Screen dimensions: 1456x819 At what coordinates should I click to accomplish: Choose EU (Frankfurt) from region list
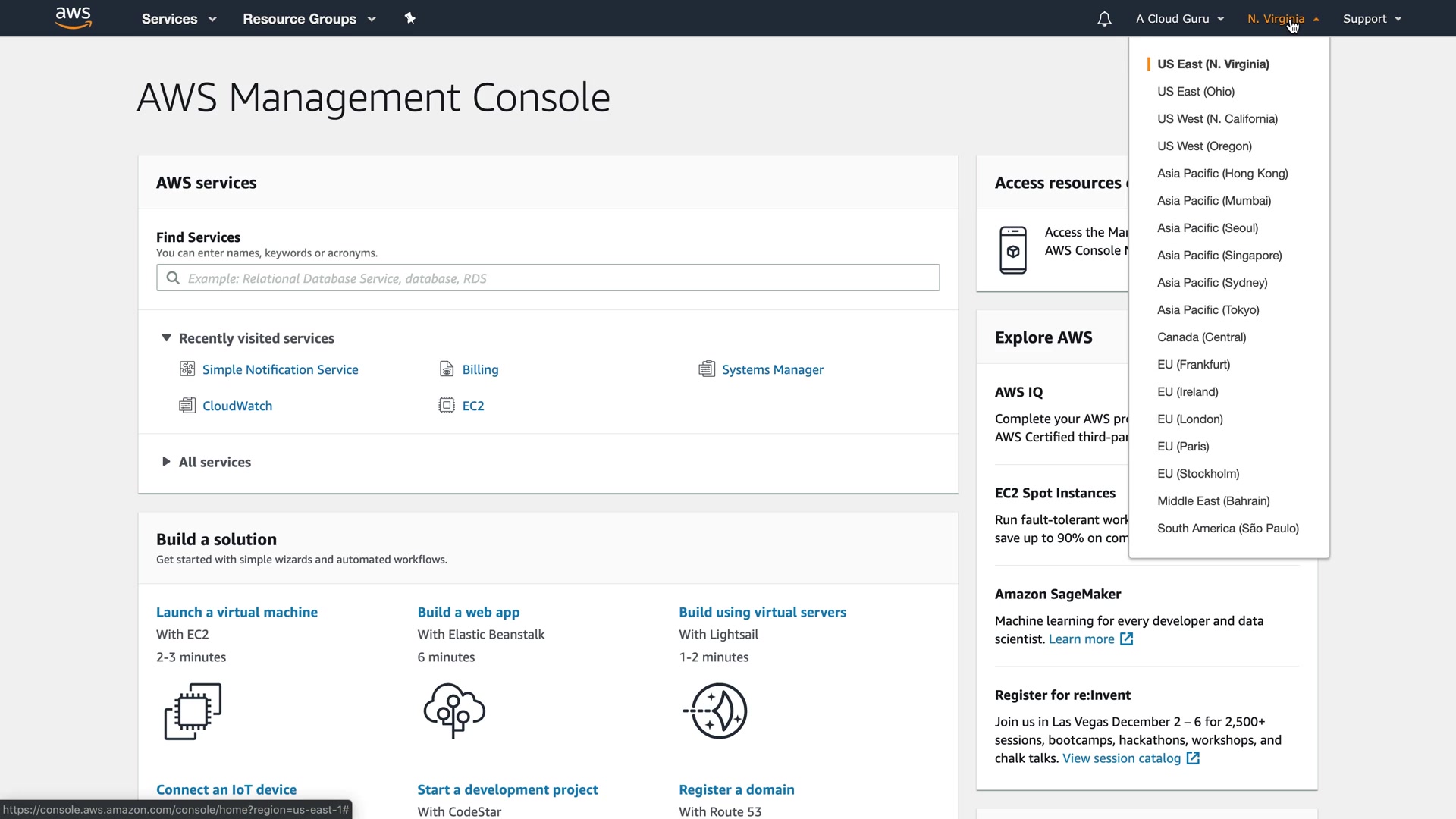1194,365
